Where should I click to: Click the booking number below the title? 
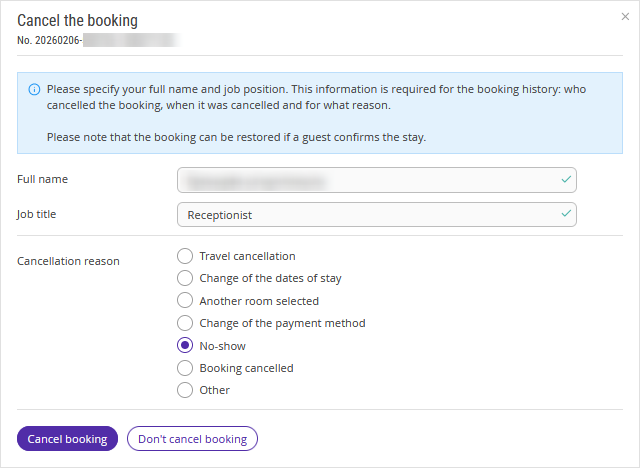click(x=98, y=40)
